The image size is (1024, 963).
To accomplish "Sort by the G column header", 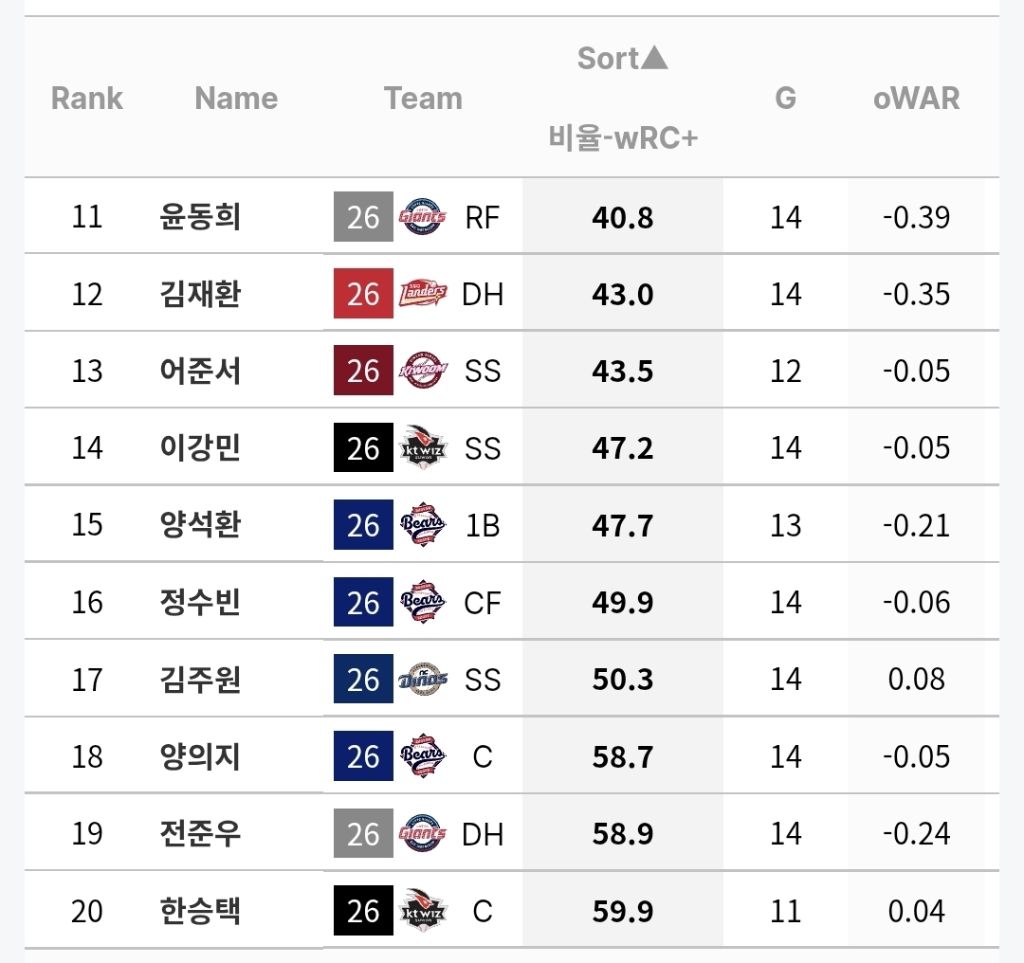I will (x=786, y=98).
